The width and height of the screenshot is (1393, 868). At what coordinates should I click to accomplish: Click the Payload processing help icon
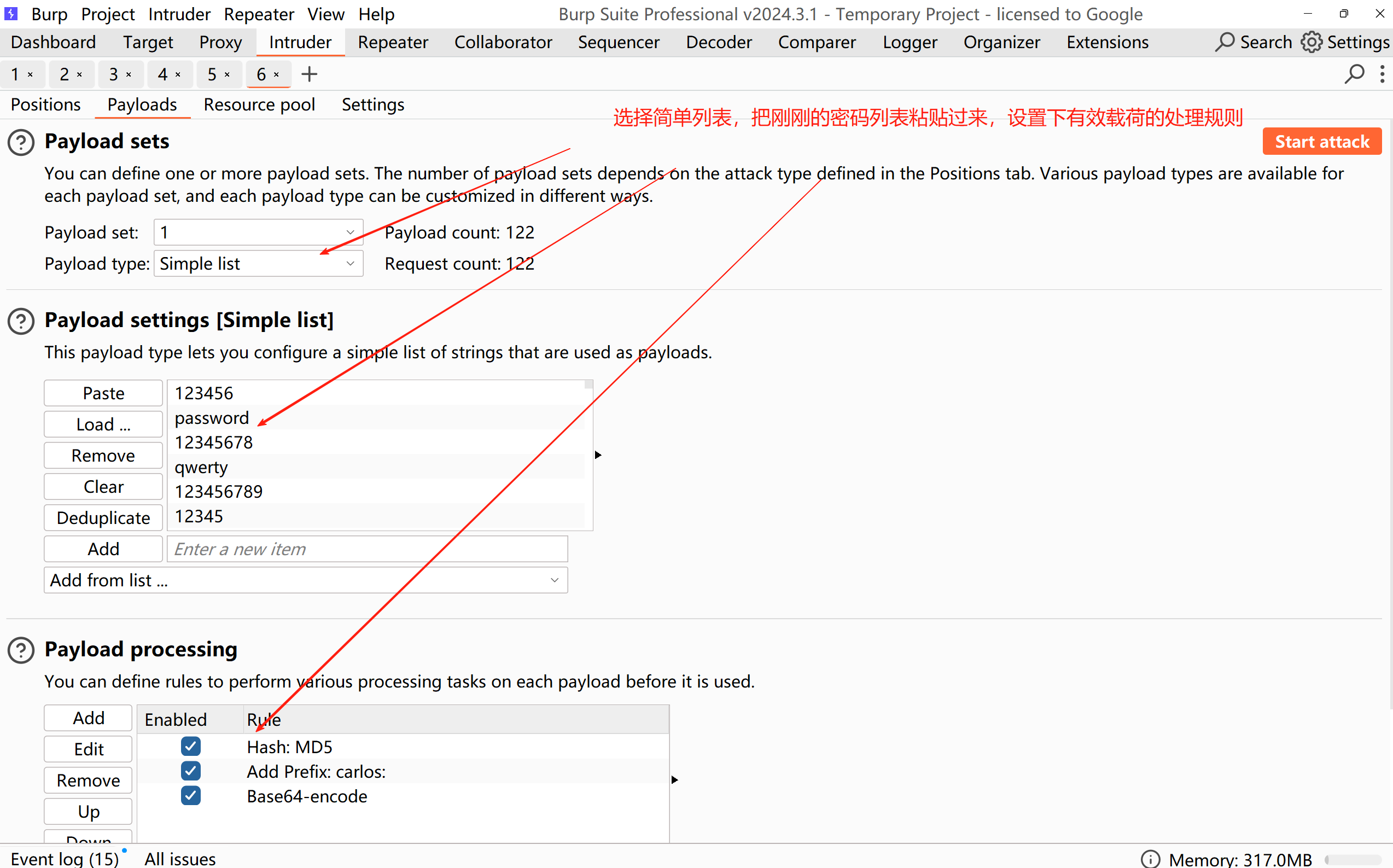coord(21,650)
